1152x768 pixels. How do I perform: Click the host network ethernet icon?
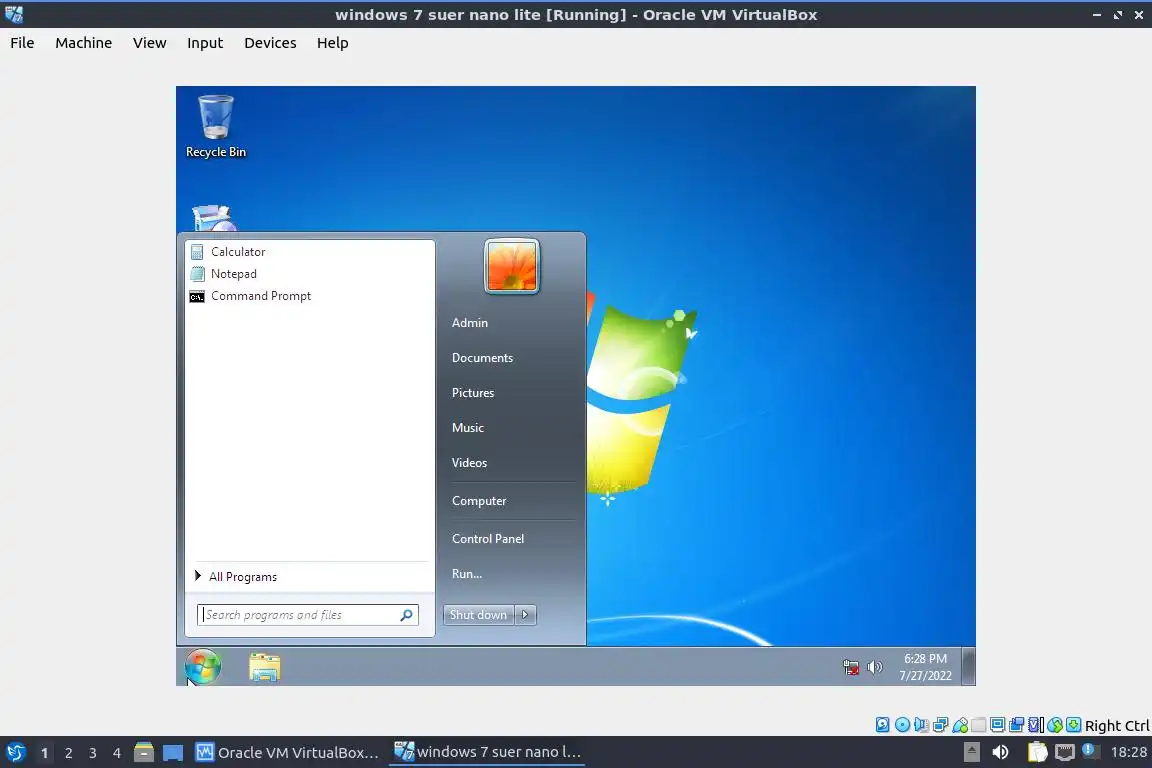pyautogui.click(x=1065, y=752)
